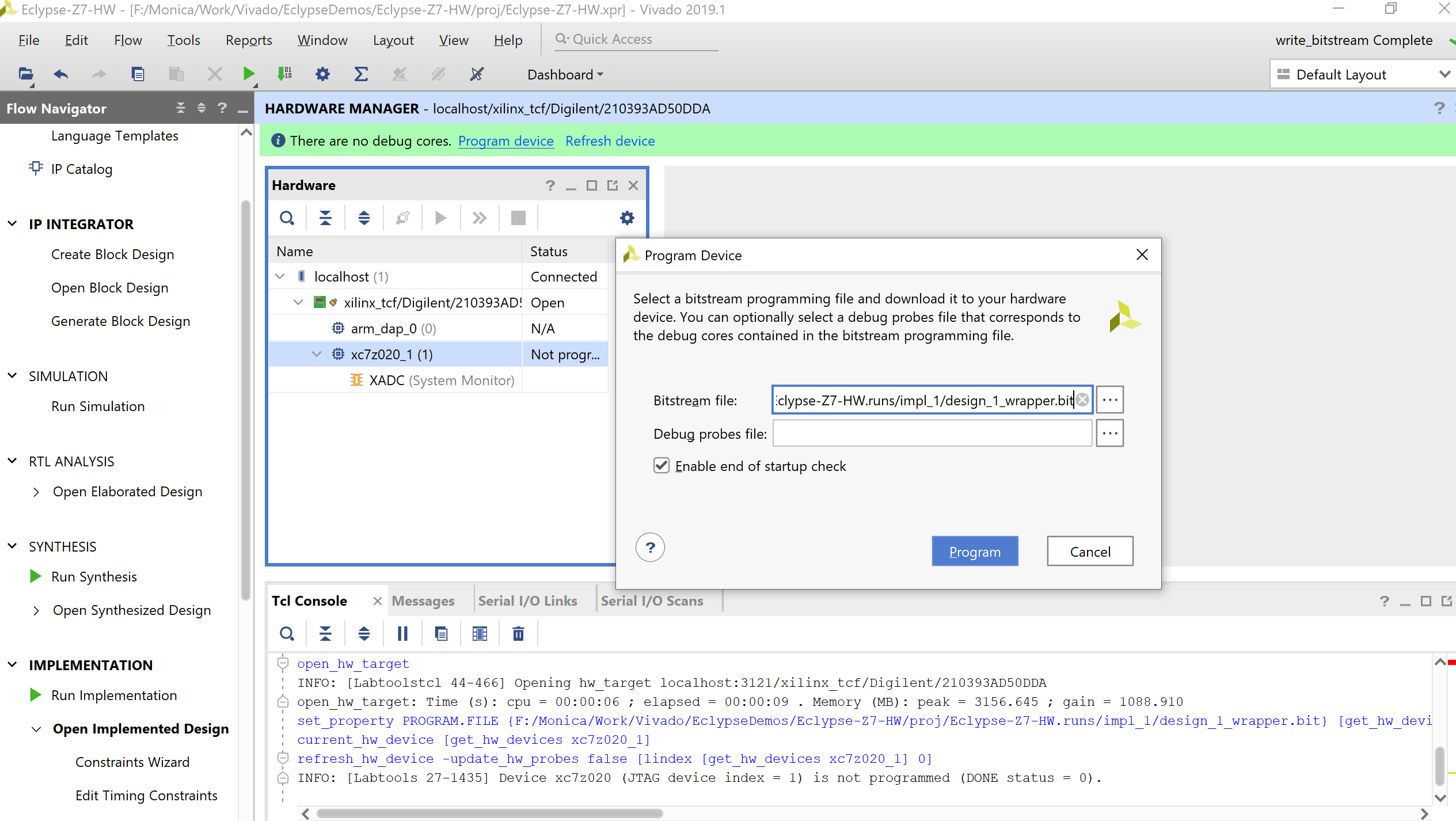
Task: Switch to the Messages tab
Action: (x=423, y=600)
